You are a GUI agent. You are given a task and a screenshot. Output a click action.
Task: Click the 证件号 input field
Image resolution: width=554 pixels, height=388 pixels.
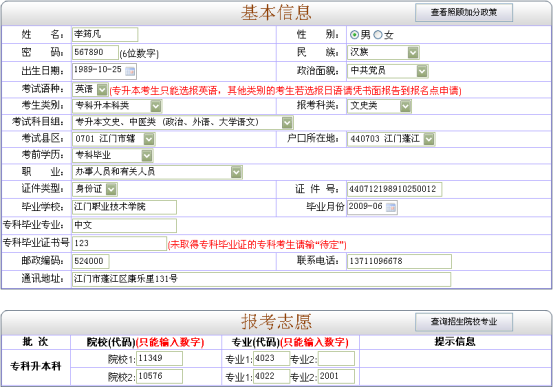(394, 189)
